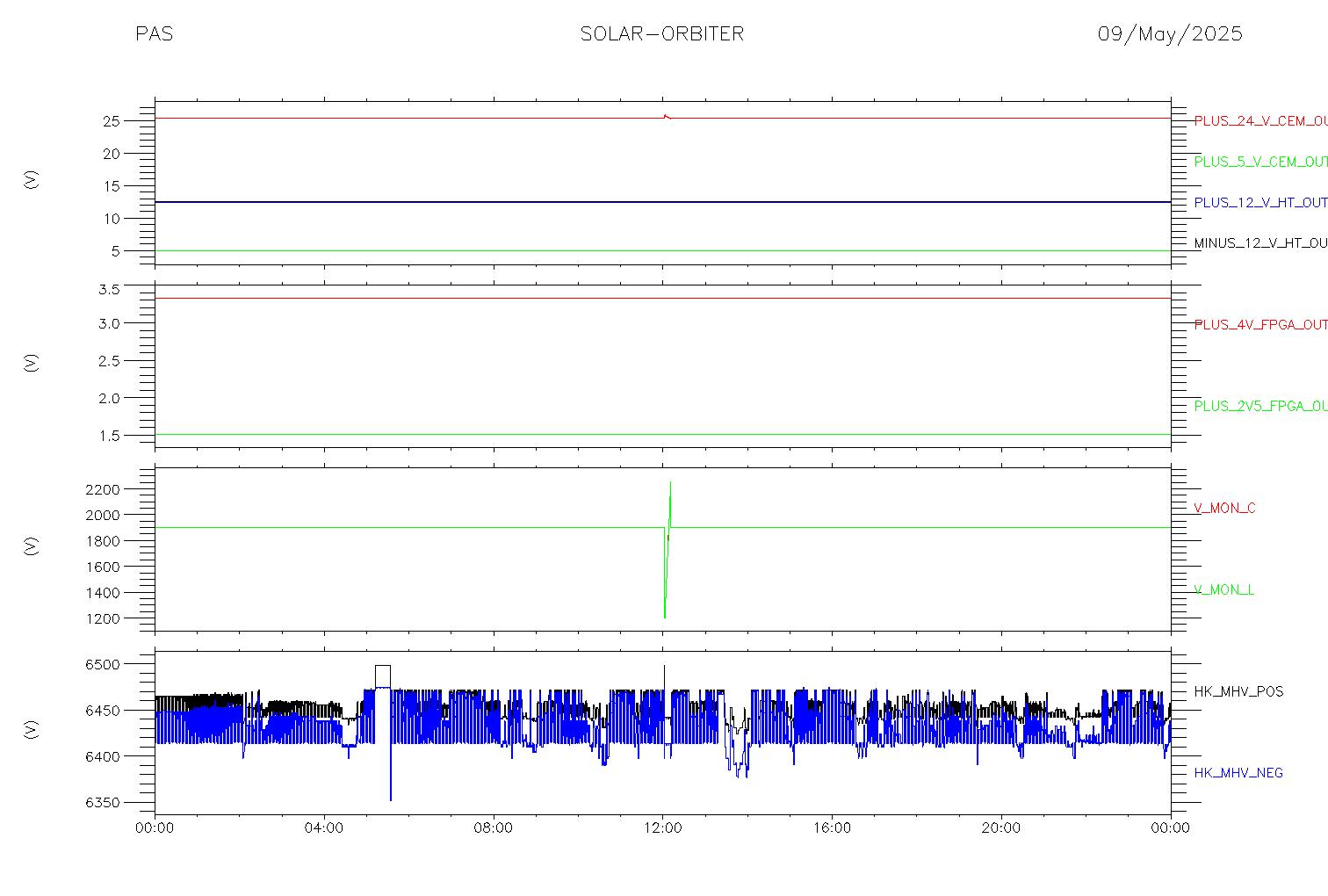The width and height of the screenshot is (1328, 896).
Task: Select the red V_MON_C legend label
Action: pos(1224,508)
